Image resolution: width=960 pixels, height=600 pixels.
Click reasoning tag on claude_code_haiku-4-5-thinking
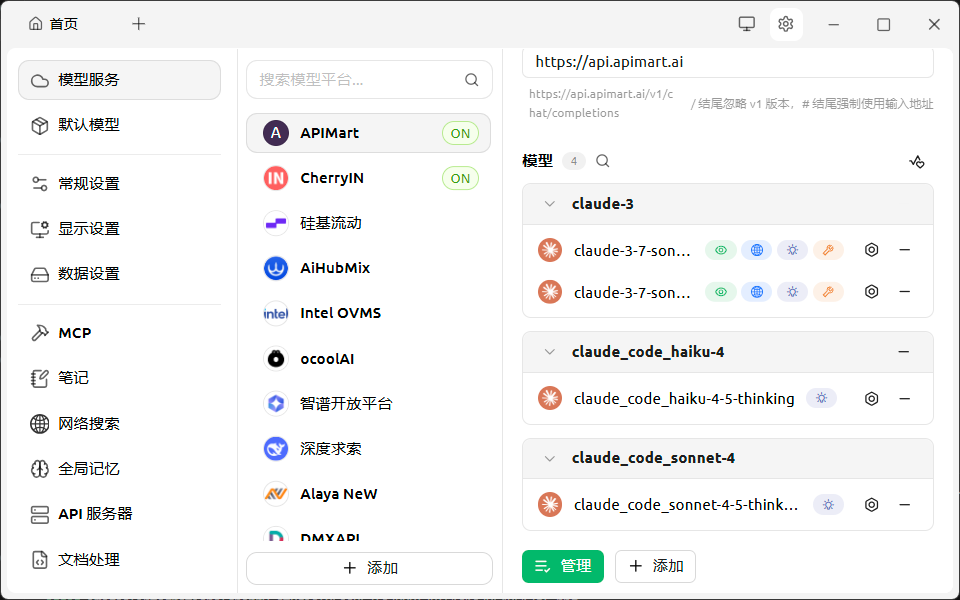(x=821, y=399)
